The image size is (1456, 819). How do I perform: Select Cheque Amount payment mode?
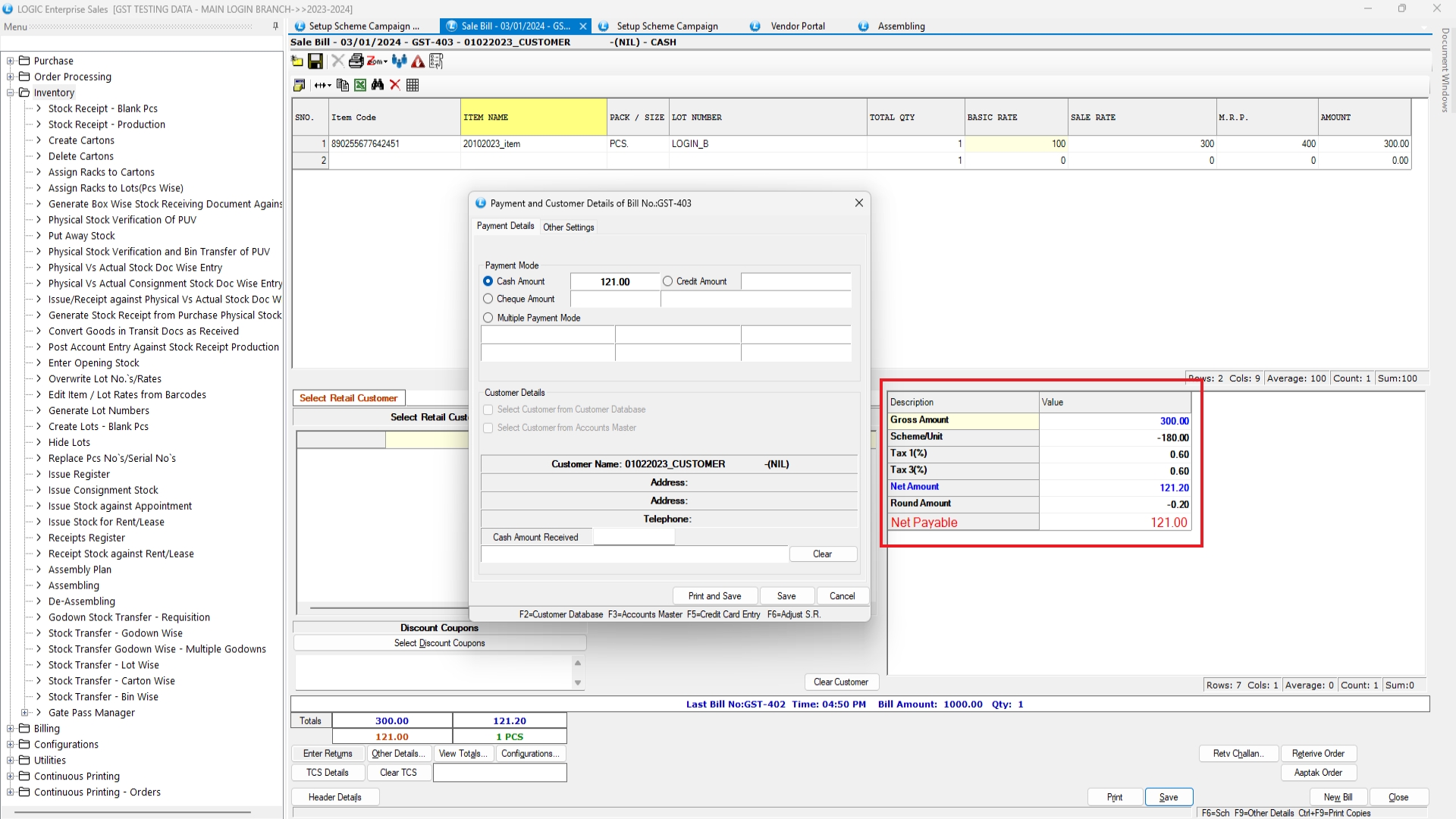488,299
